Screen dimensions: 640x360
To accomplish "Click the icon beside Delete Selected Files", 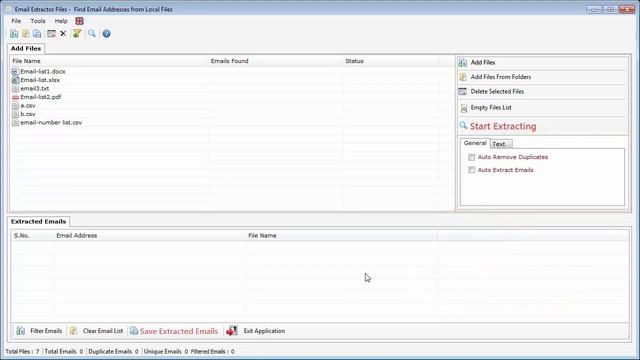I will click(x=463, y=92).
